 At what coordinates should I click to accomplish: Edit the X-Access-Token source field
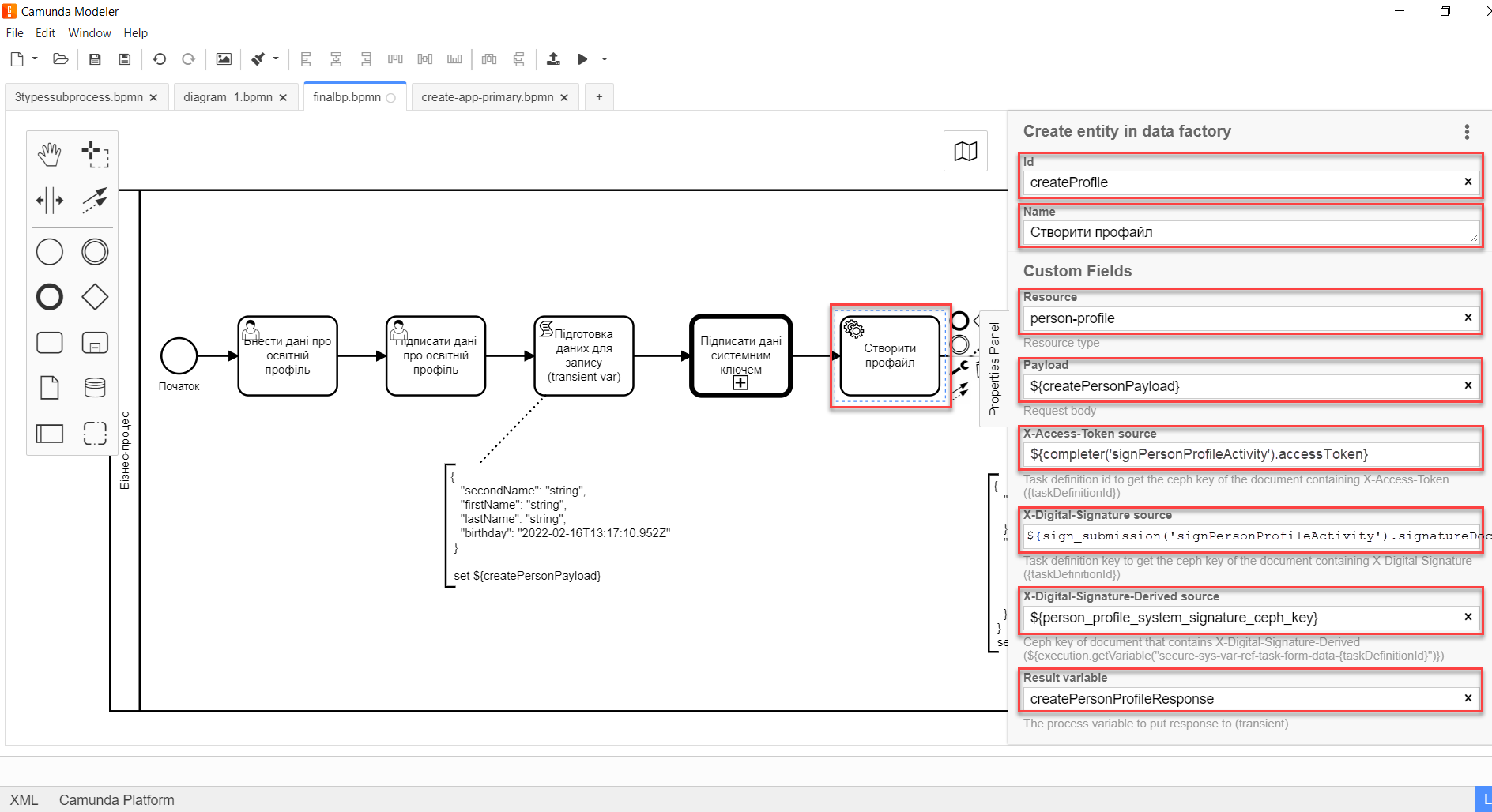click(1251, 454)
